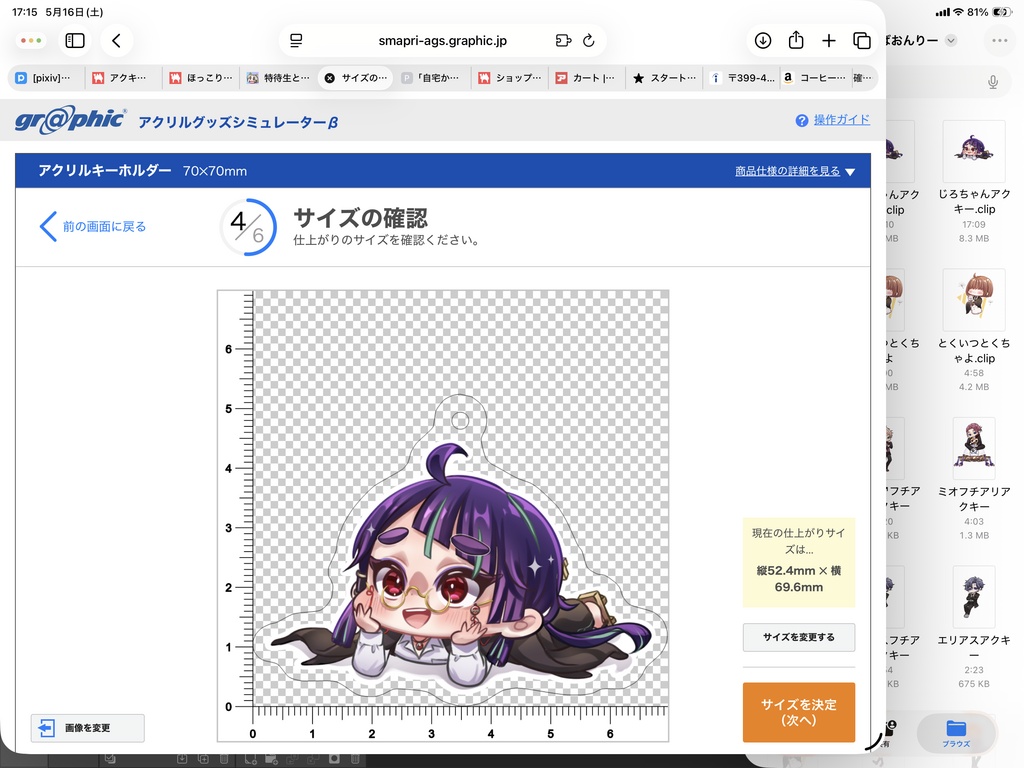Open じろちゃんアクキー.clip file in Files
The image size is (1024, 768).
[974, 183]
